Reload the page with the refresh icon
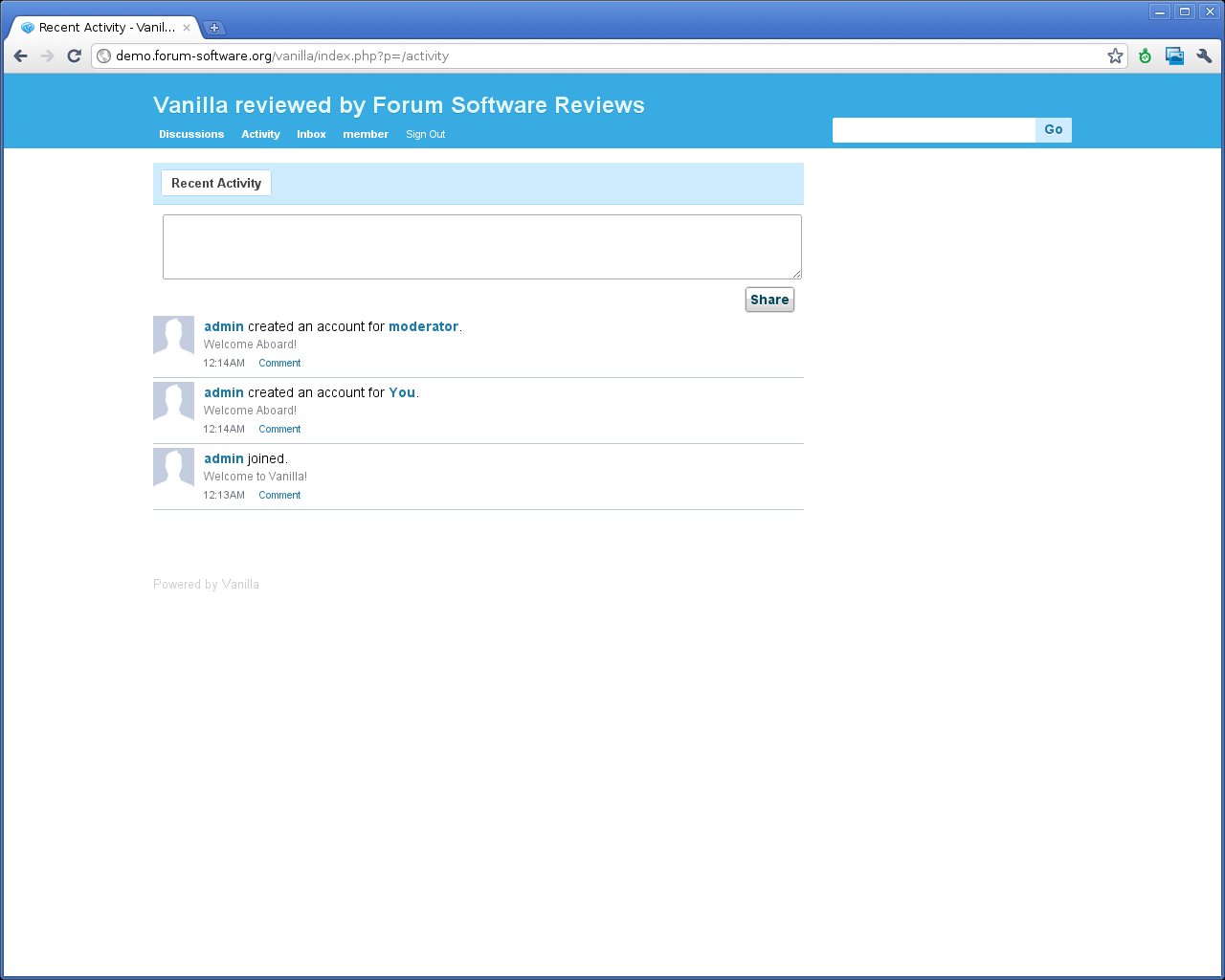The height and width of the screenshot is (980, 1225). [74, 56]
